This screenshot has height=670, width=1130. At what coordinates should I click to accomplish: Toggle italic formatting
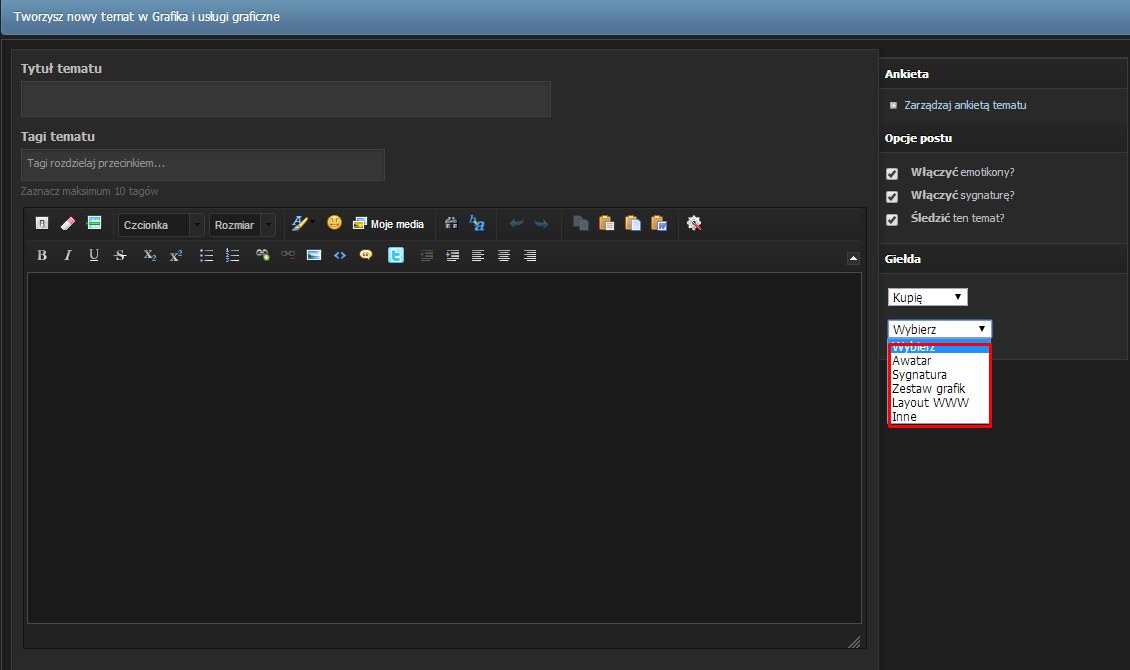68,255
